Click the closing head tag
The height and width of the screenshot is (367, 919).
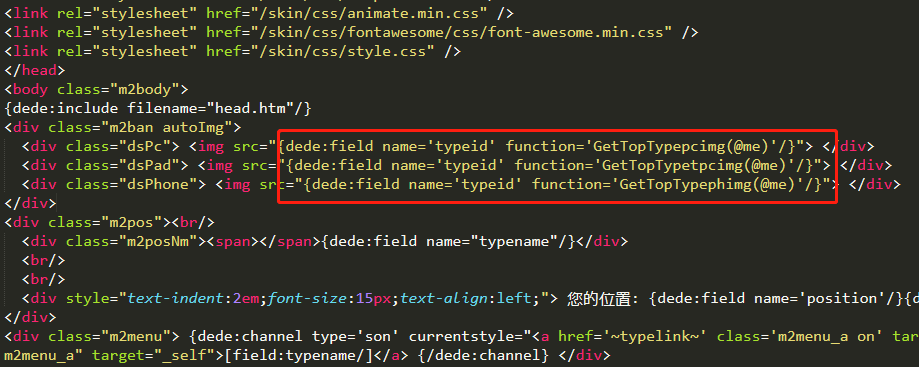pyautogui.click(x=35, y=70)
